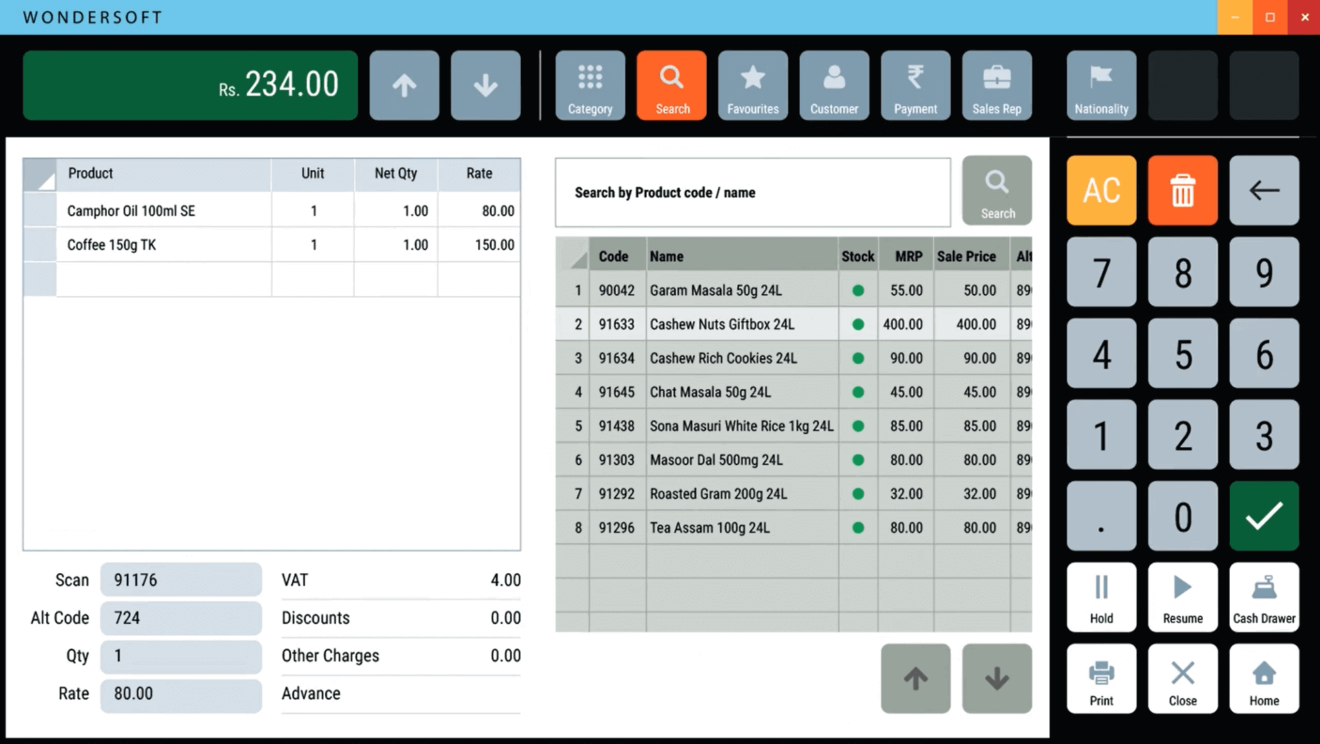Select the Garam Masala 50g row
This screenshot has height=744, width=1320.
point(740,290)
